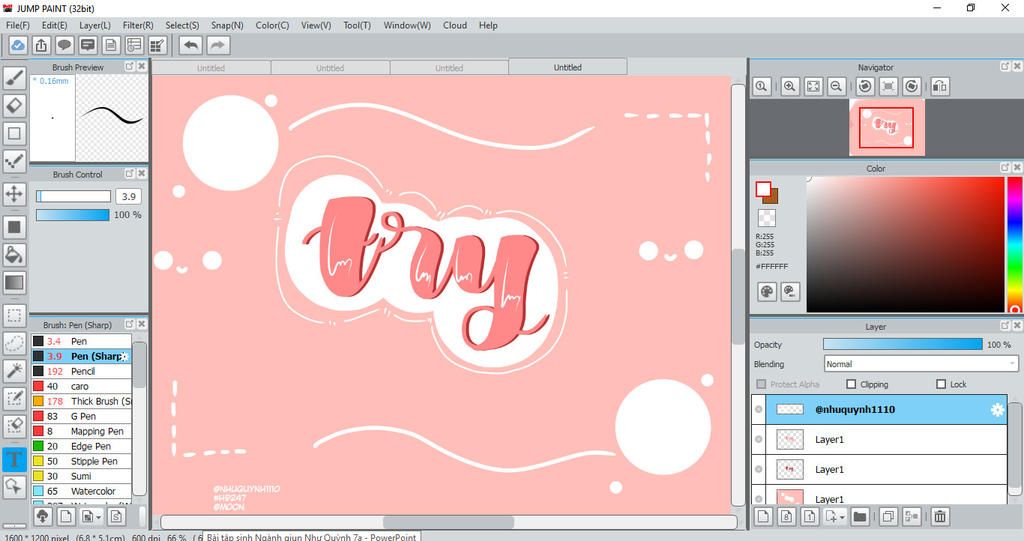Open settings gear for @nhuquynh1110 layer

coord(997,410)
